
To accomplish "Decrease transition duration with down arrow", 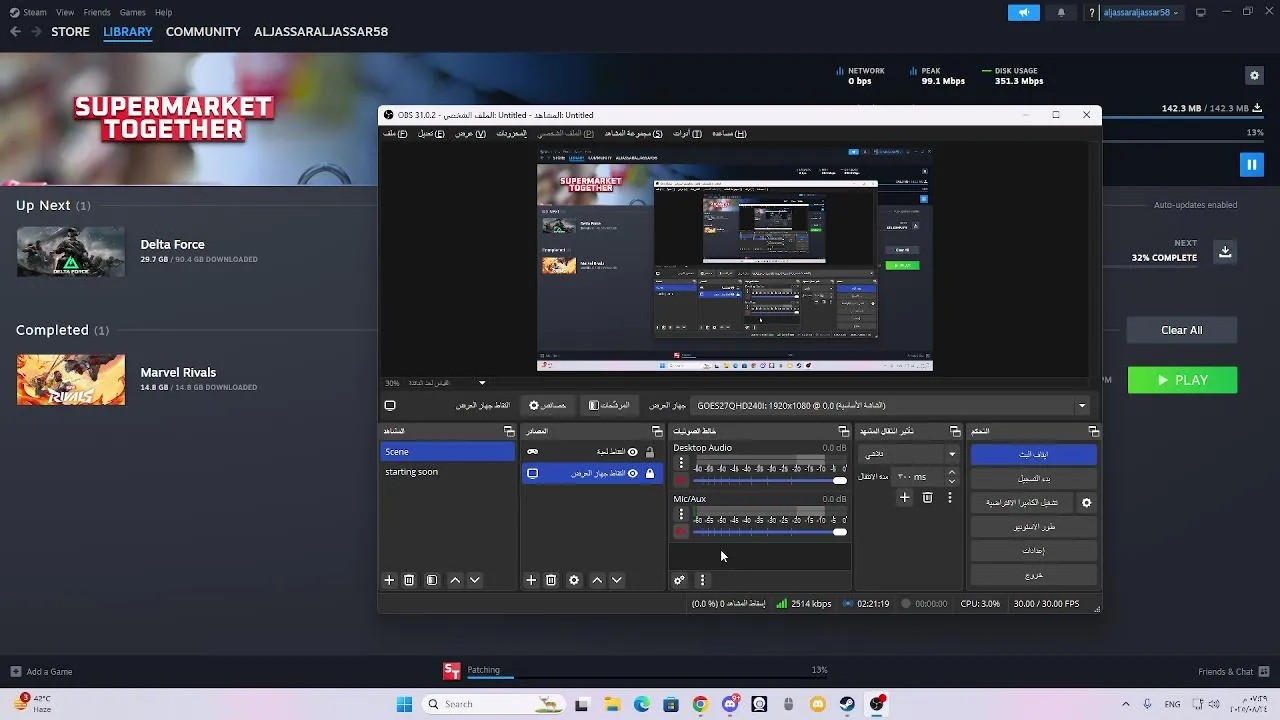I will pos(951,481).
